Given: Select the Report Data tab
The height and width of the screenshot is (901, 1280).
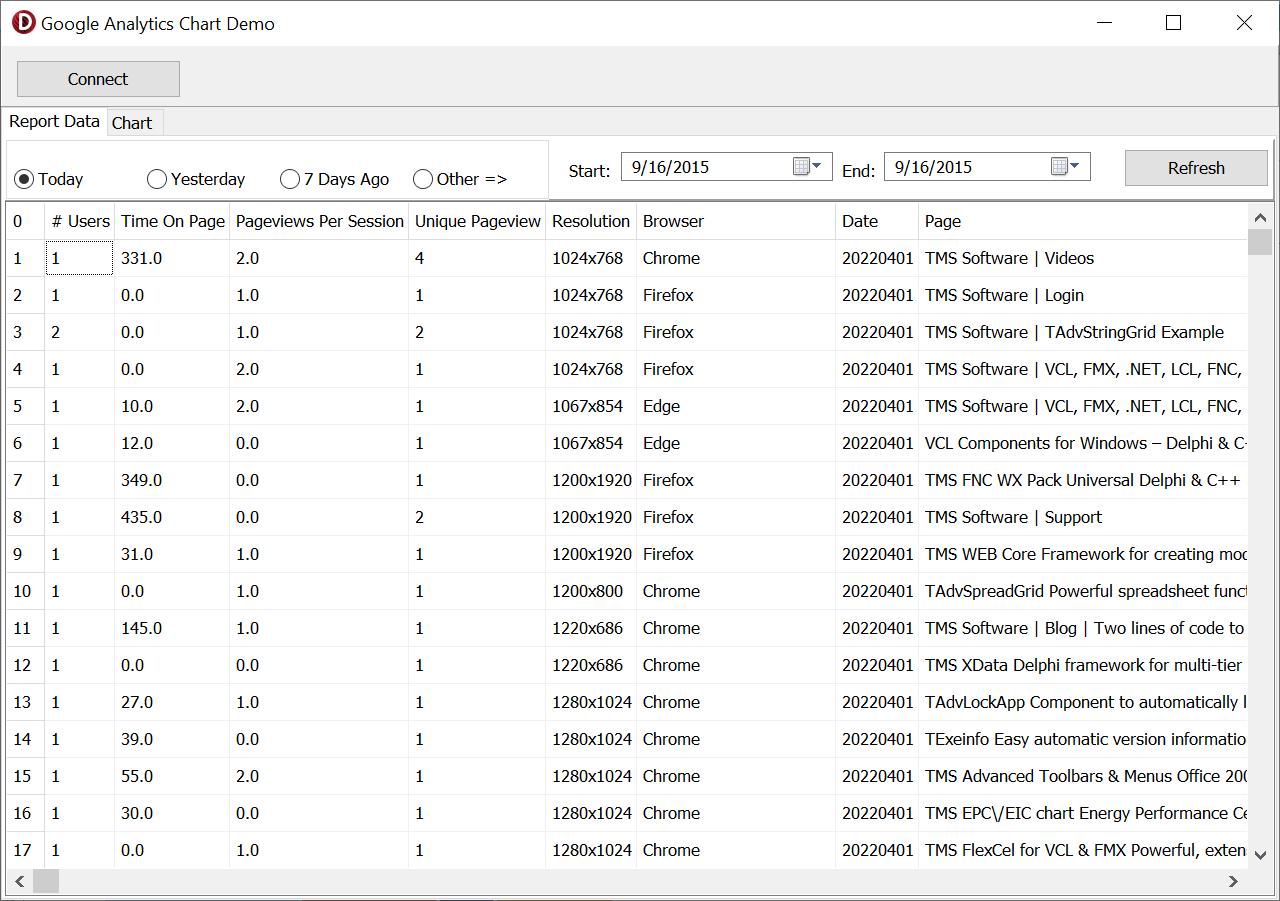Looking at the screenshot, I should coord(54,121).
